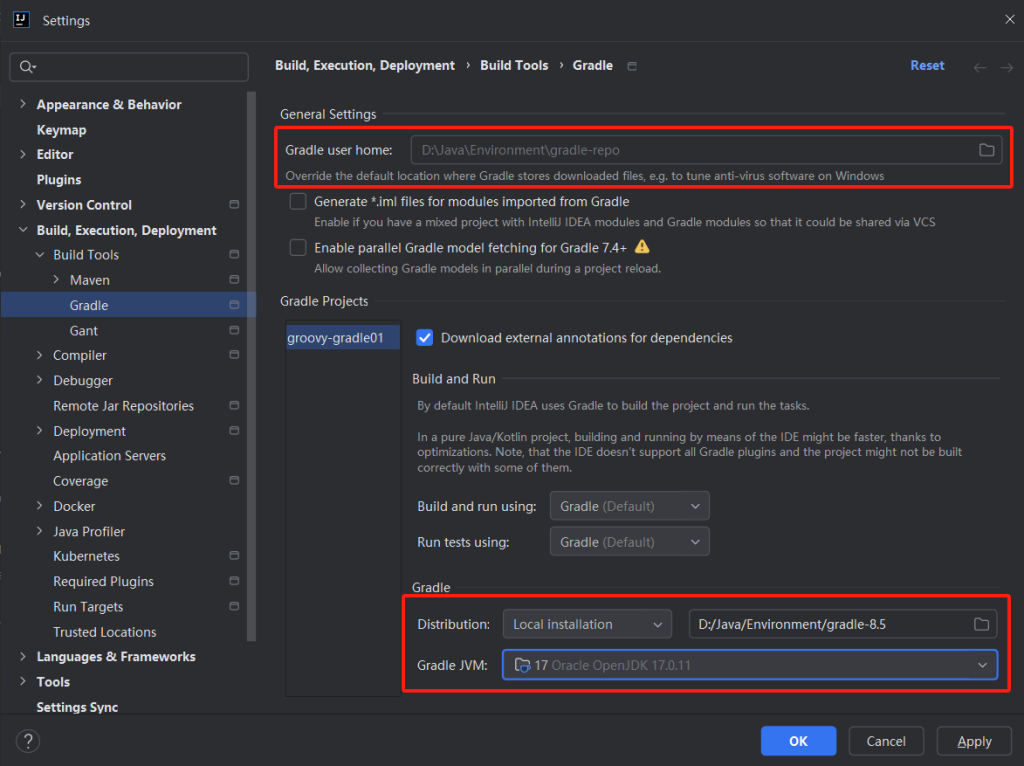Click the folder icon in Gradle user home field

point(986,150)
